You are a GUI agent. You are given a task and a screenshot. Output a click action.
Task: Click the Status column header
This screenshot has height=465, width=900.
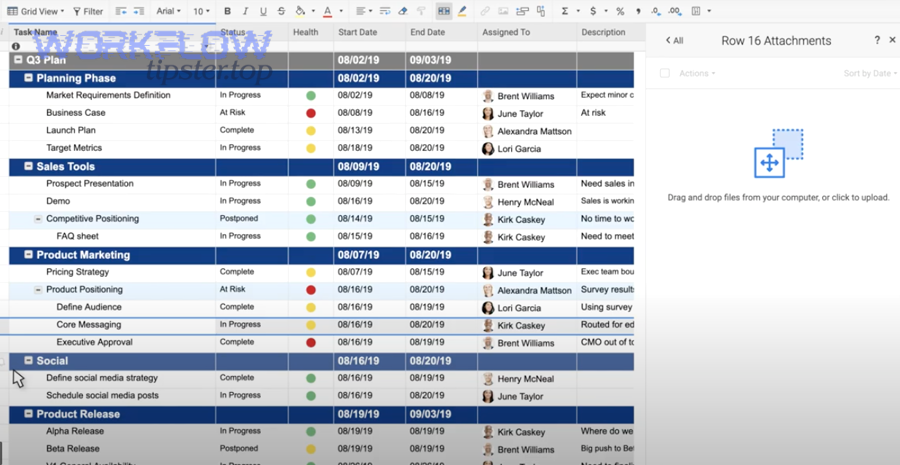click(x=252, y=32)
